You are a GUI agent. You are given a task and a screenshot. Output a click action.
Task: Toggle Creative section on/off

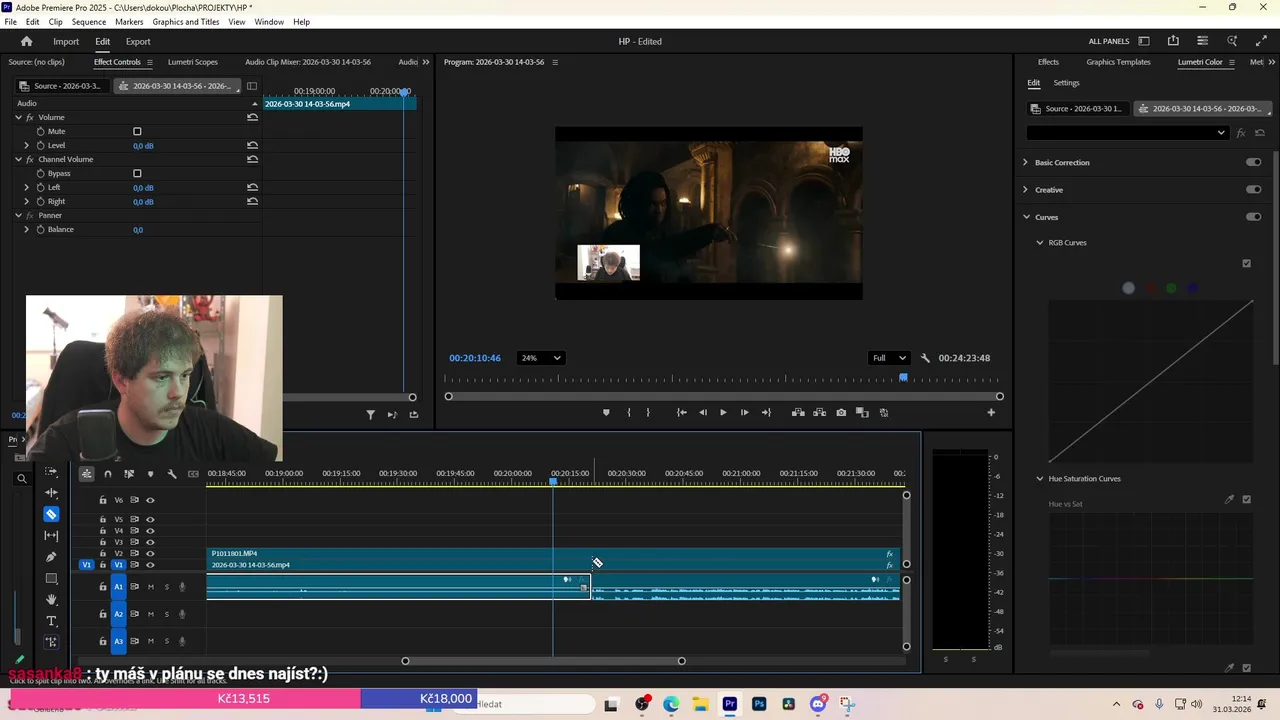1253,189
